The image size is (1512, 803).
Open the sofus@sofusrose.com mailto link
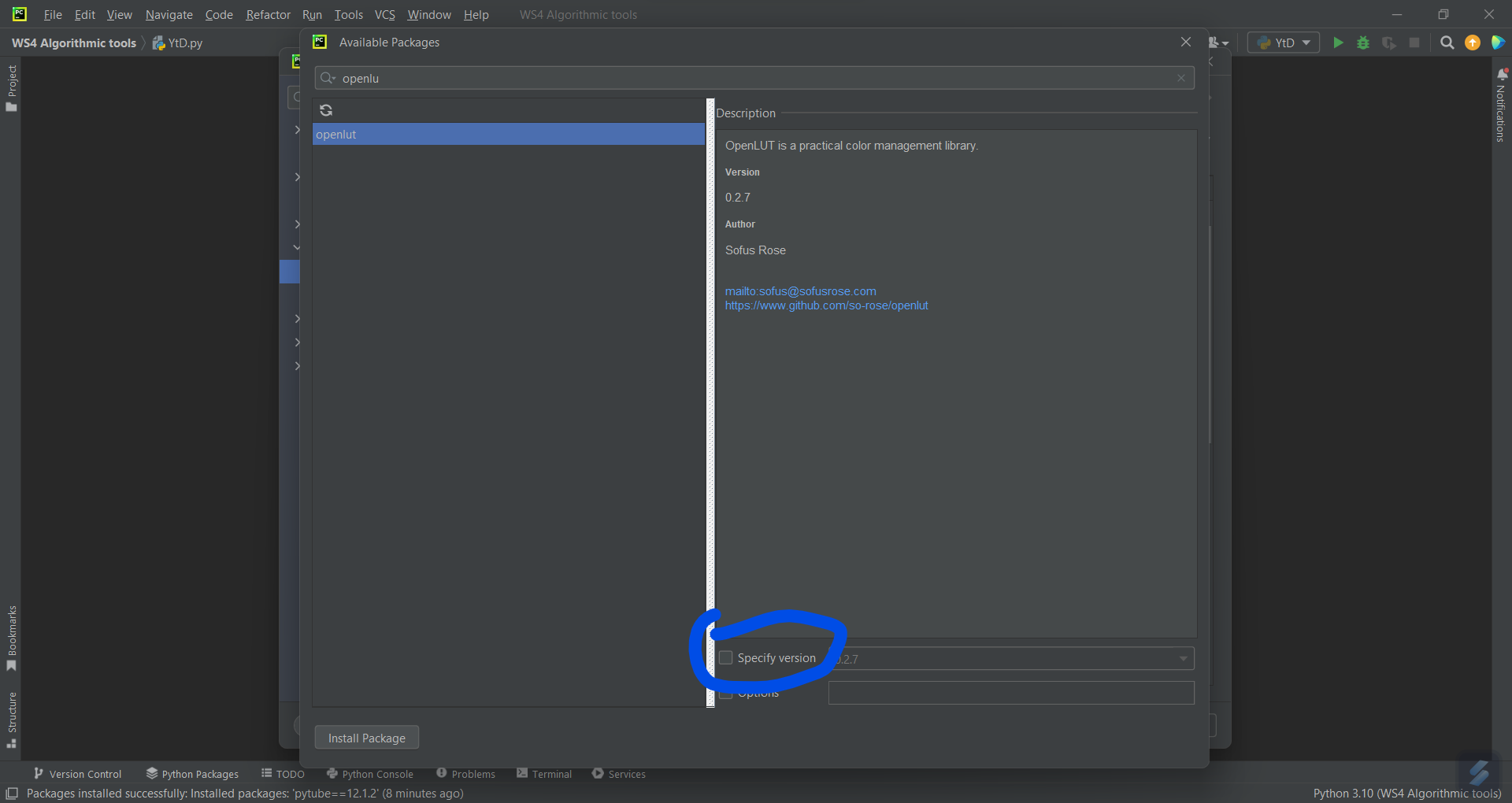[x=801, y=291]
